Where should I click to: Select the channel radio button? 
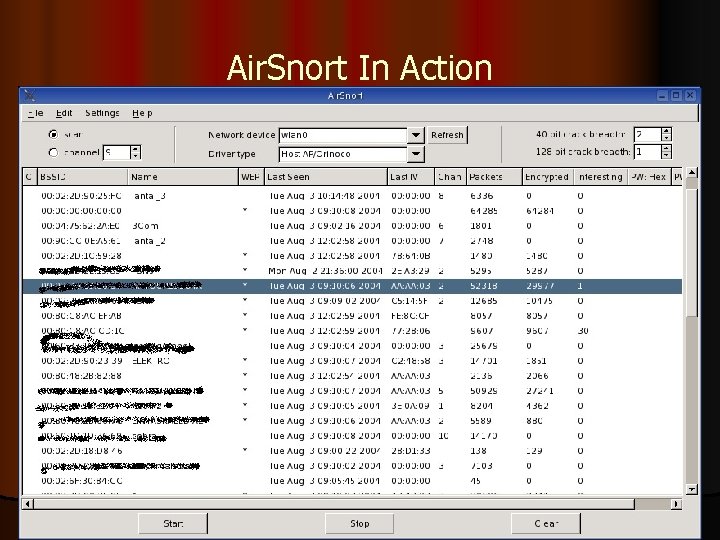(53, 152)
